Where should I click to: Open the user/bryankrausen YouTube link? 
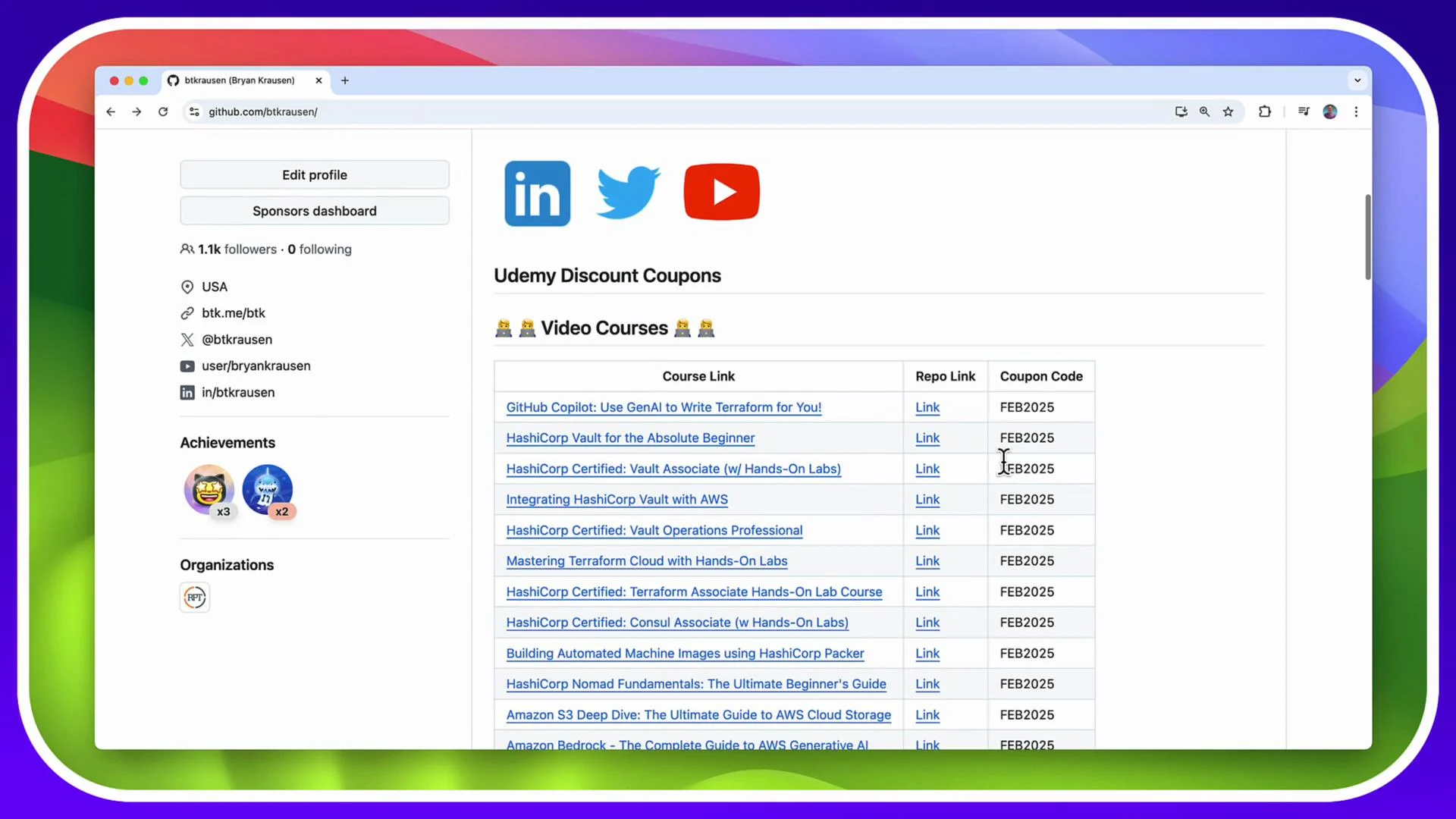(x=256, y=366)
